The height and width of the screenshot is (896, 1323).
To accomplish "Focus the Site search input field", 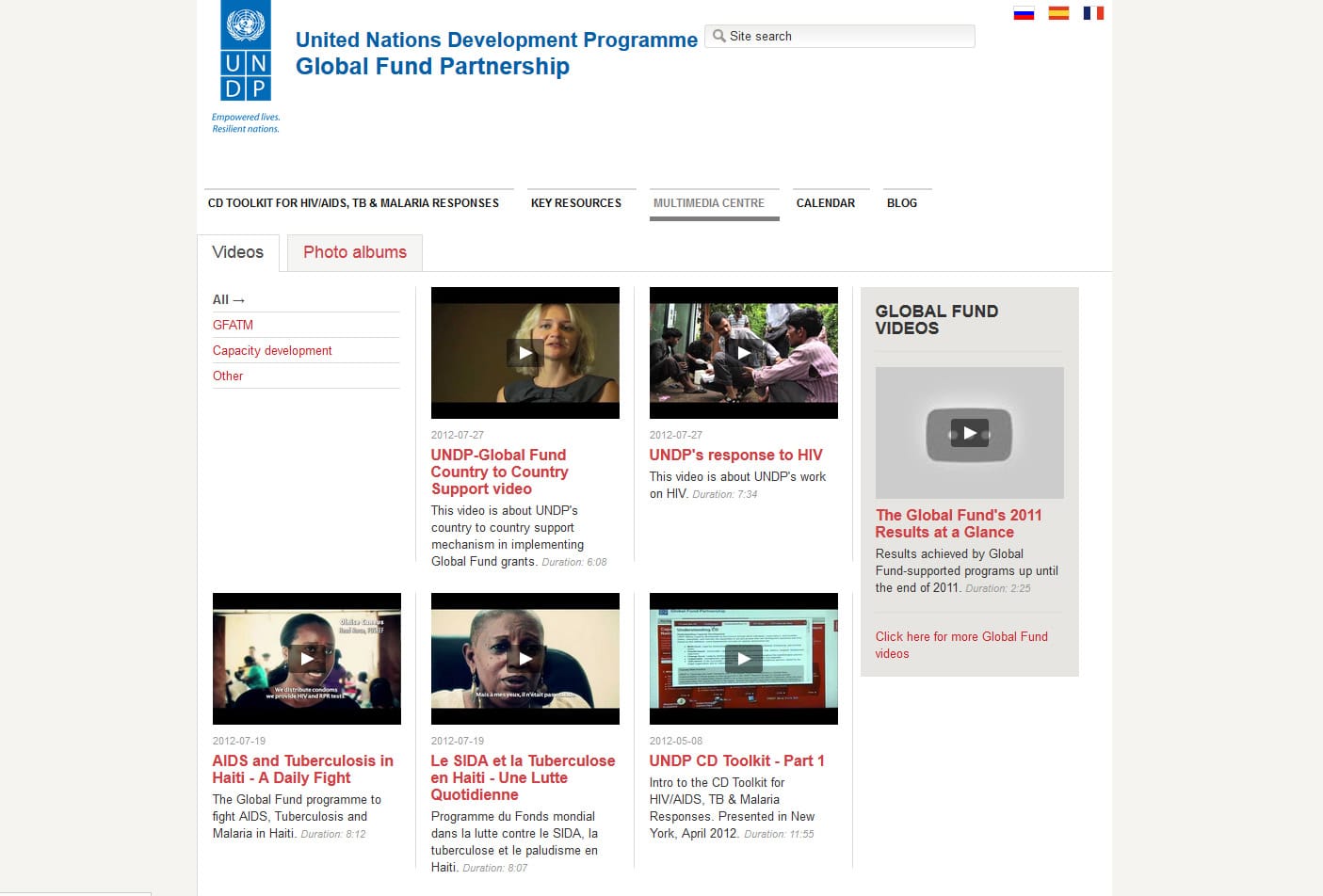I will click(x=840, y=36).
